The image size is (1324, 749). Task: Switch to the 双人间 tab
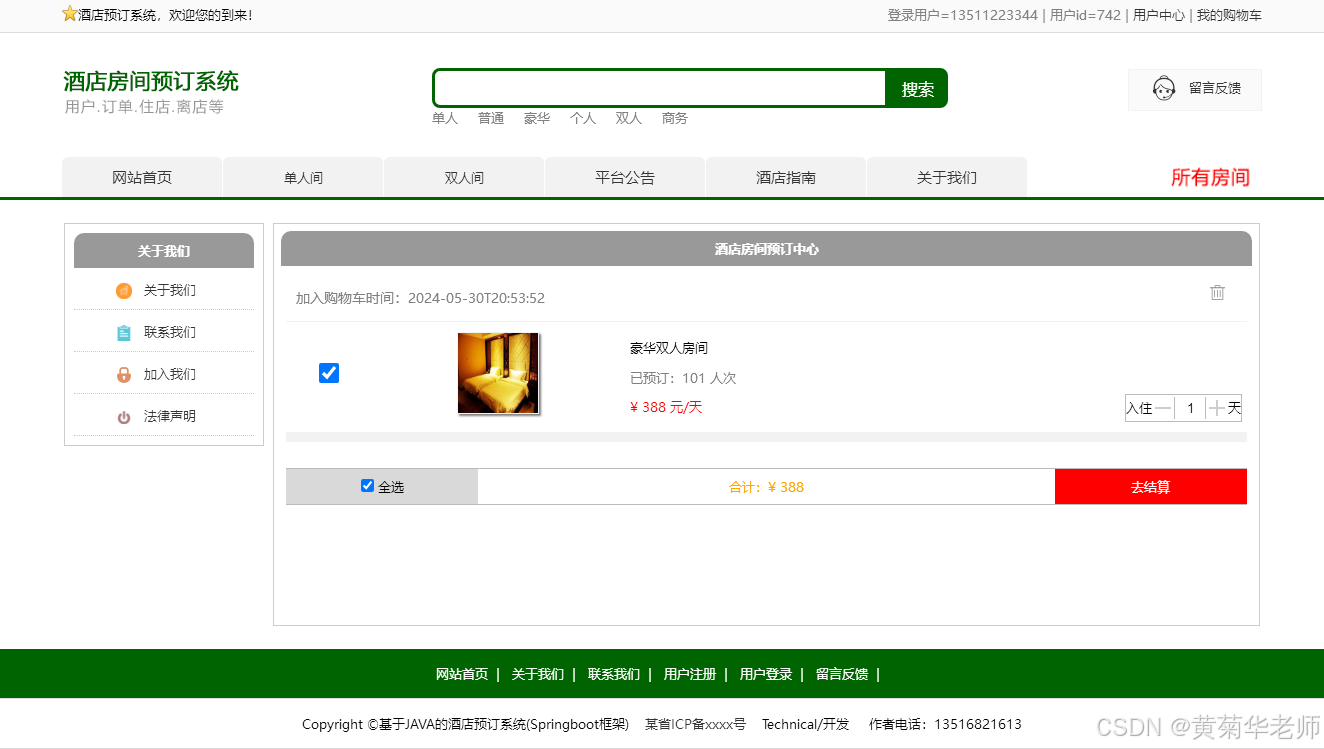(x=463, y=177)
